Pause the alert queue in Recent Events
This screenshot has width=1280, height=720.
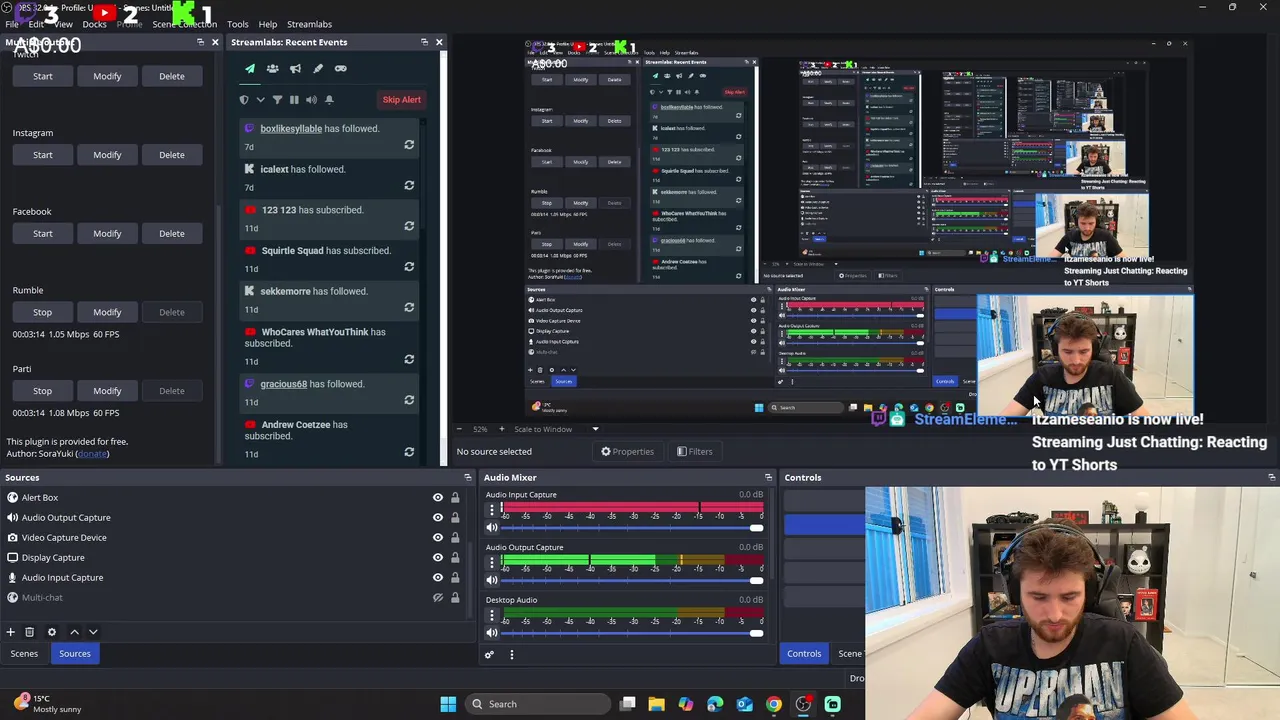[294, 100]
